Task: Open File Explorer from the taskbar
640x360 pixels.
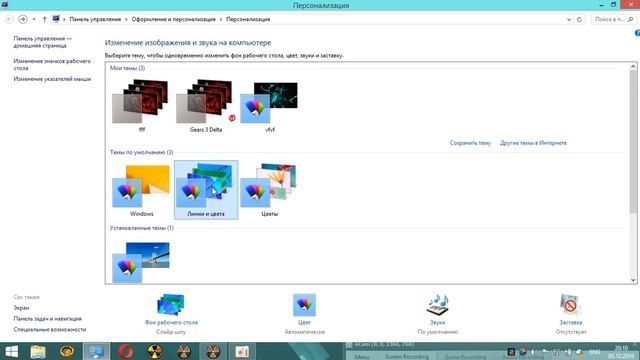Action: (38, 351)
